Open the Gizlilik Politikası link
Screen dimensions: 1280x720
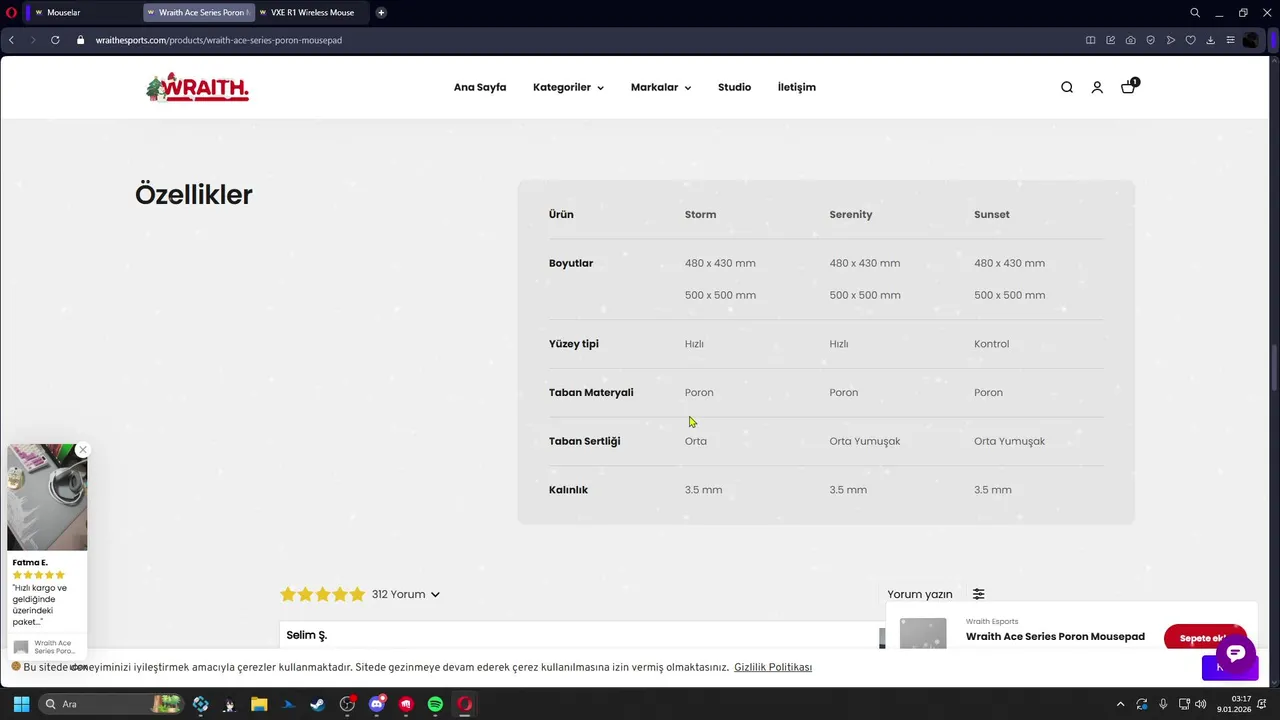[x=773, y=667]
